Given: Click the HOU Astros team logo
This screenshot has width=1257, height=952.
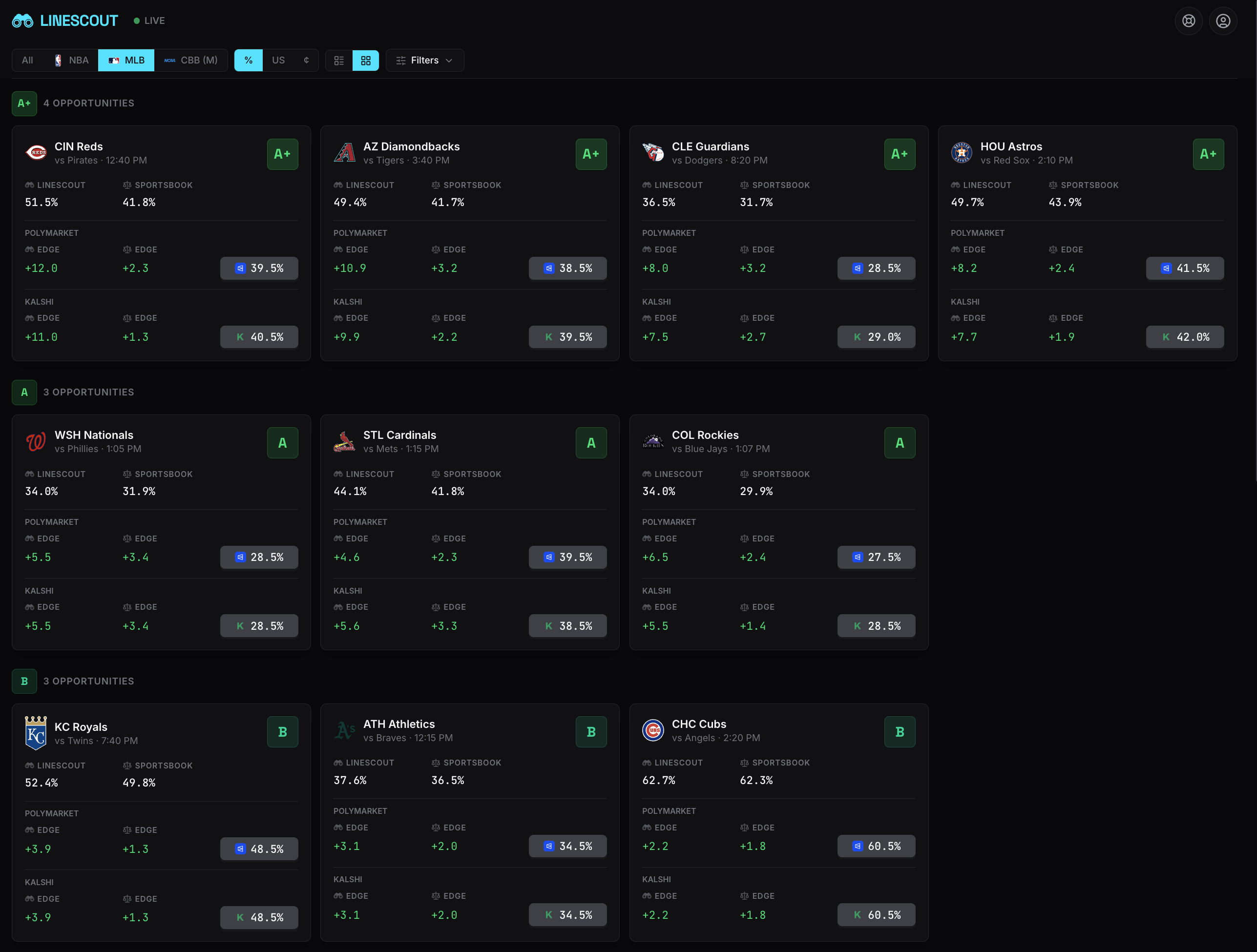Looking at the screenshot, I should pyautogui.click(x=962, y=153).
